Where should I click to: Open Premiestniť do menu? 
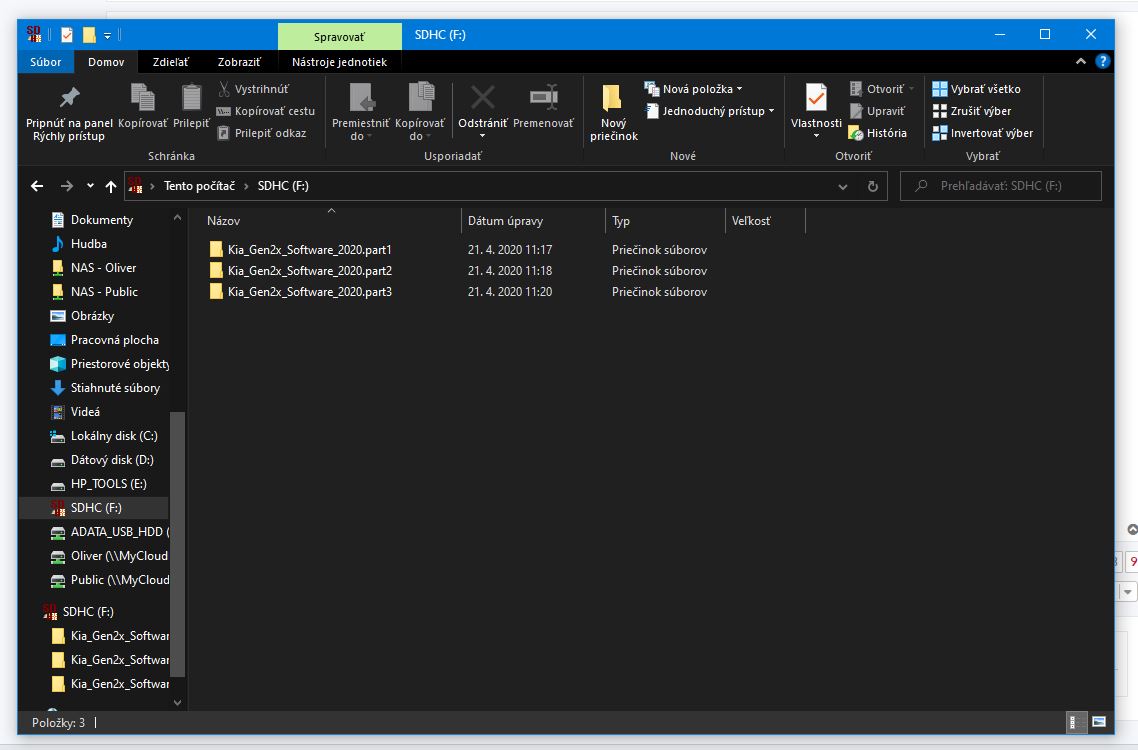click(360, 113)
